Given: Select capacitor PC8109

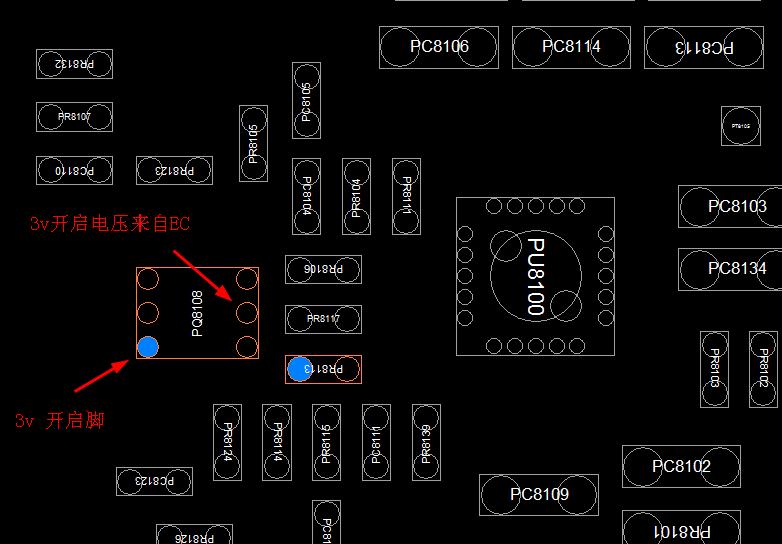Looking at the screenshot, I should 539,495.
